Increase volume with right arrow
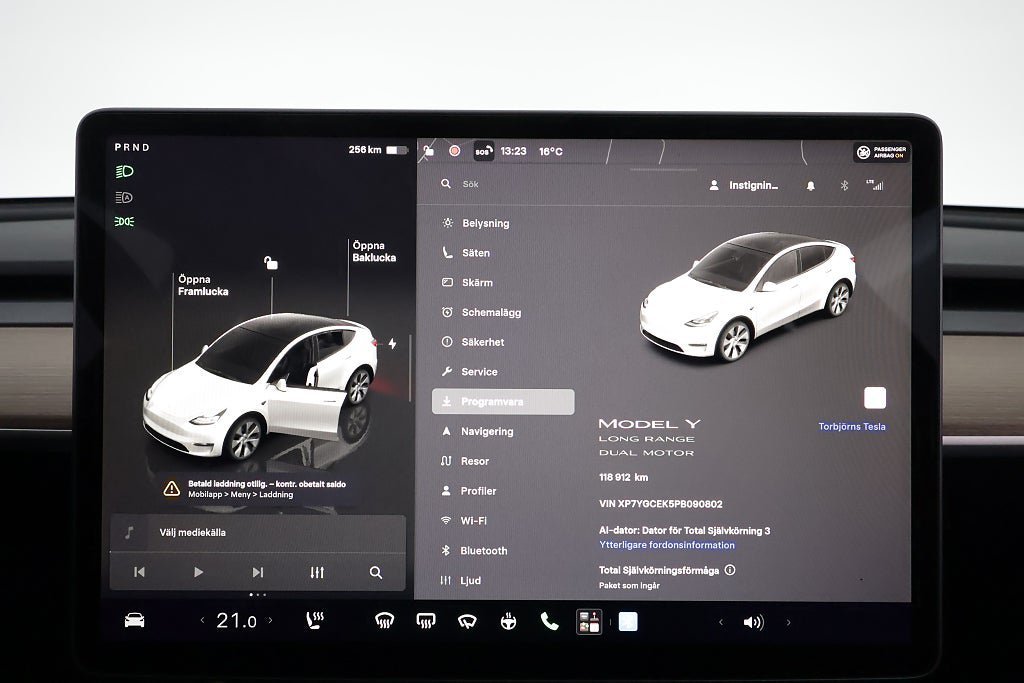The height and width of the screenshot is (683, 1024). coord(788,622)
